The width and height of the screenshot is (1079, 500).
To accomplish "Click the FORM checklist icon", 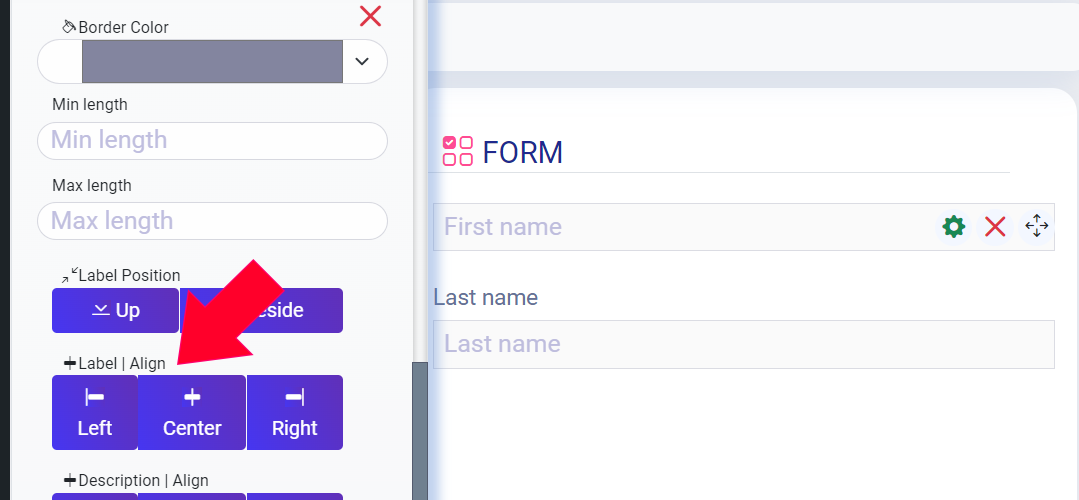I will [x=458, y=151].
